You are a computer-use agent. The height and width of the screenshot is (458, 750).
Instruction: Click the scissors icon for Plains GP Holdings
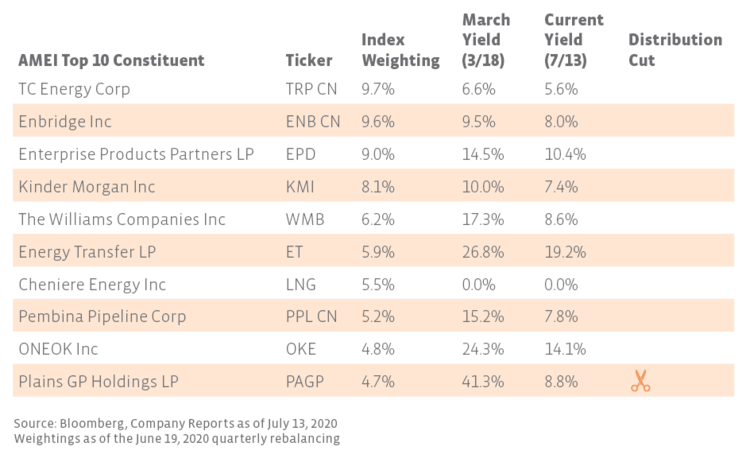[640, 381]
